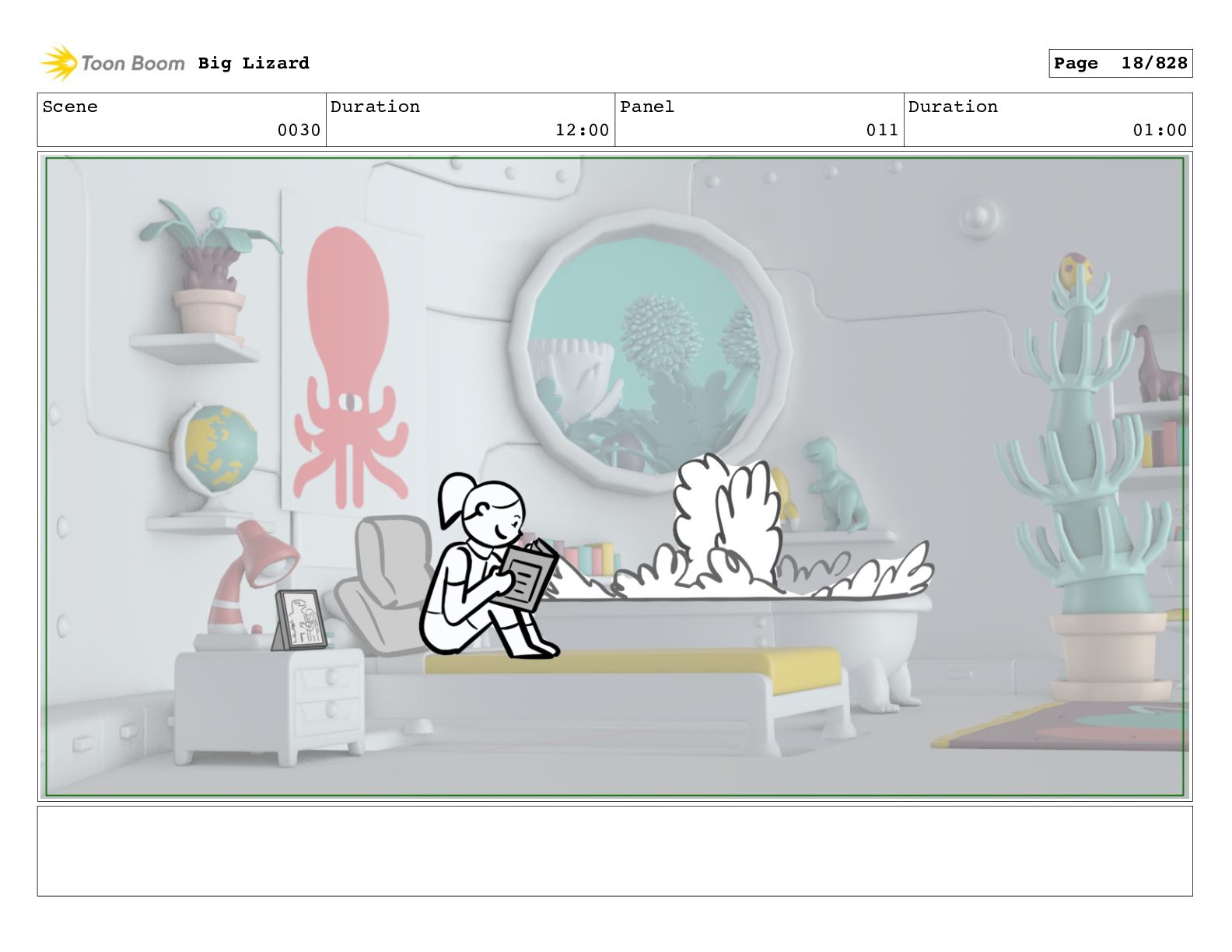Click the Toon Boom logo
1232x952 pixels.
pyautogui.click(x=113, y=63)
